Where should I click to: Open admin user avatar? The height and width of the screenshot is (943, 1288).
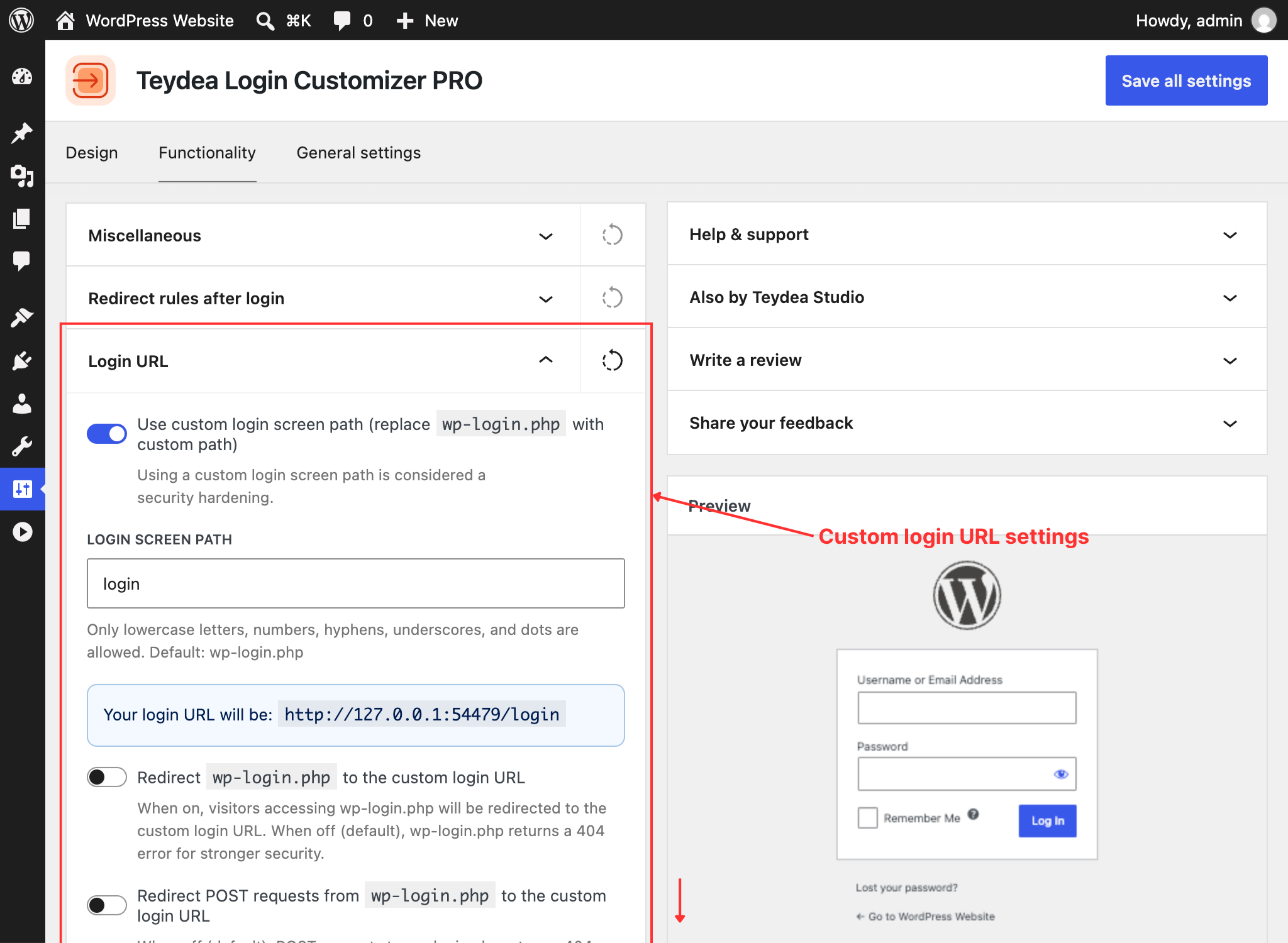point(1263,20)
